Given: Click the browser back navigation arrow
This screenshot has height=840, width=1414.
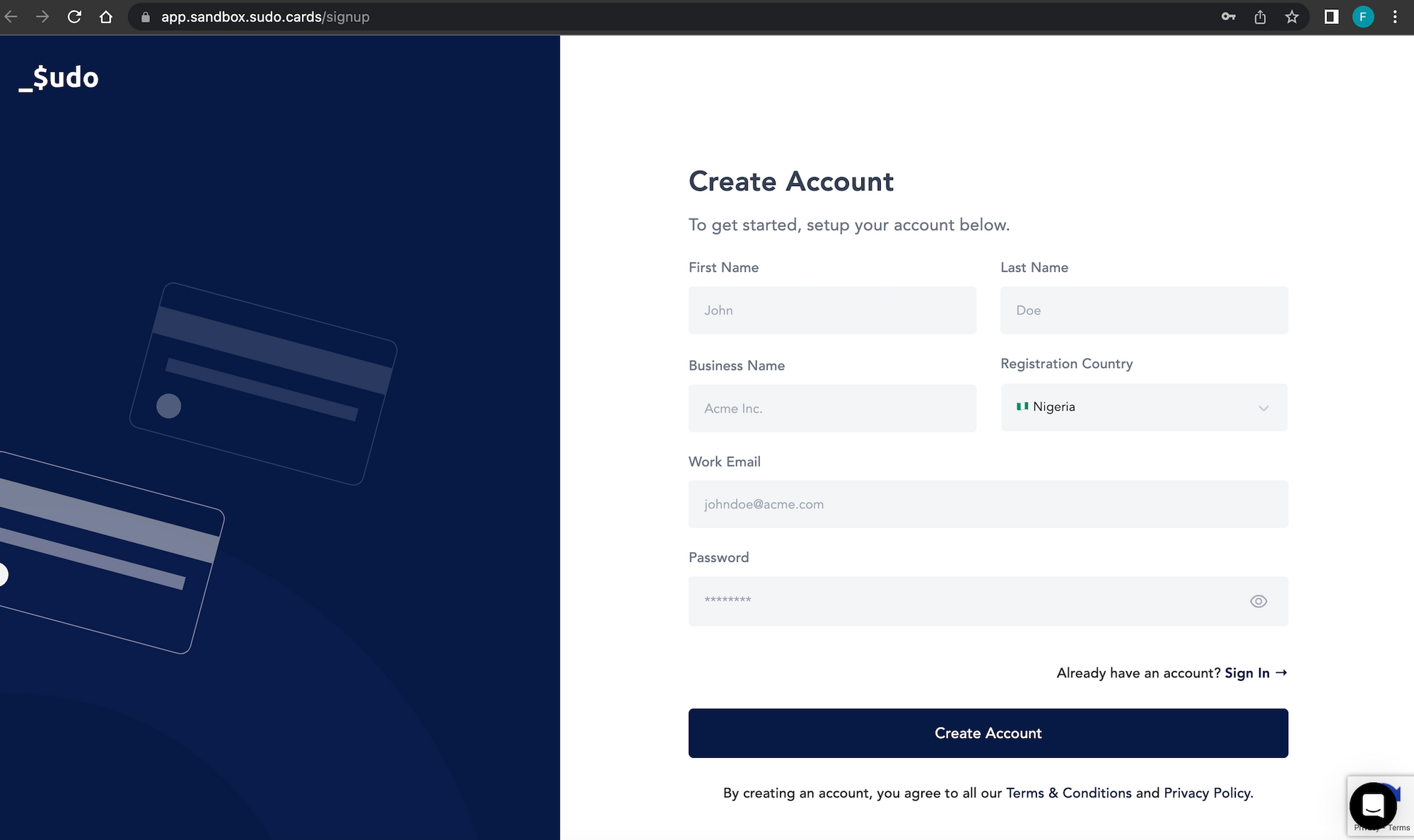Looking at the screenshot, I should click(x=14, y=17).
